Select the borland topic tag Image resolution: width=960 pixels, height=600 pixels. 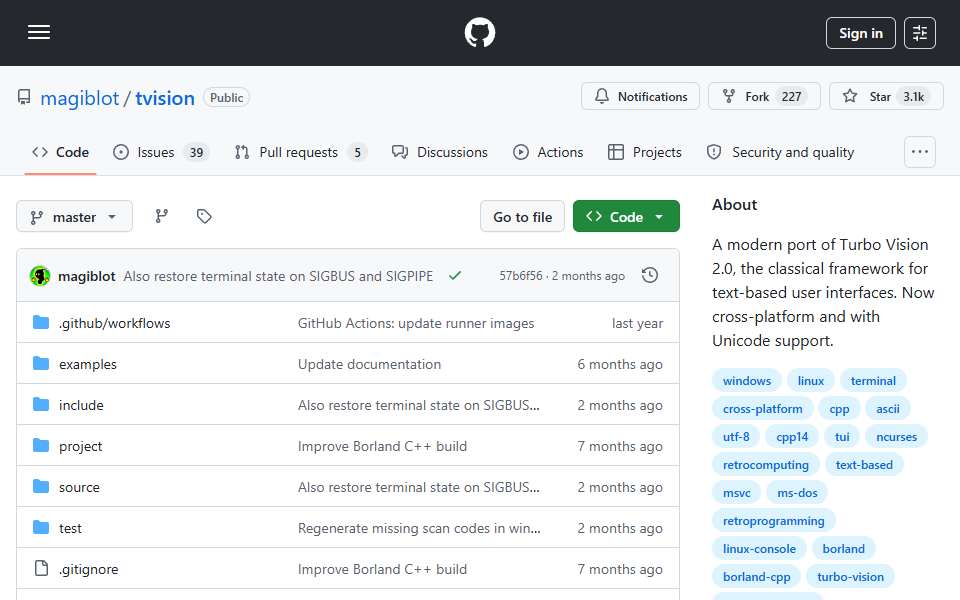[x=844, y=550]
